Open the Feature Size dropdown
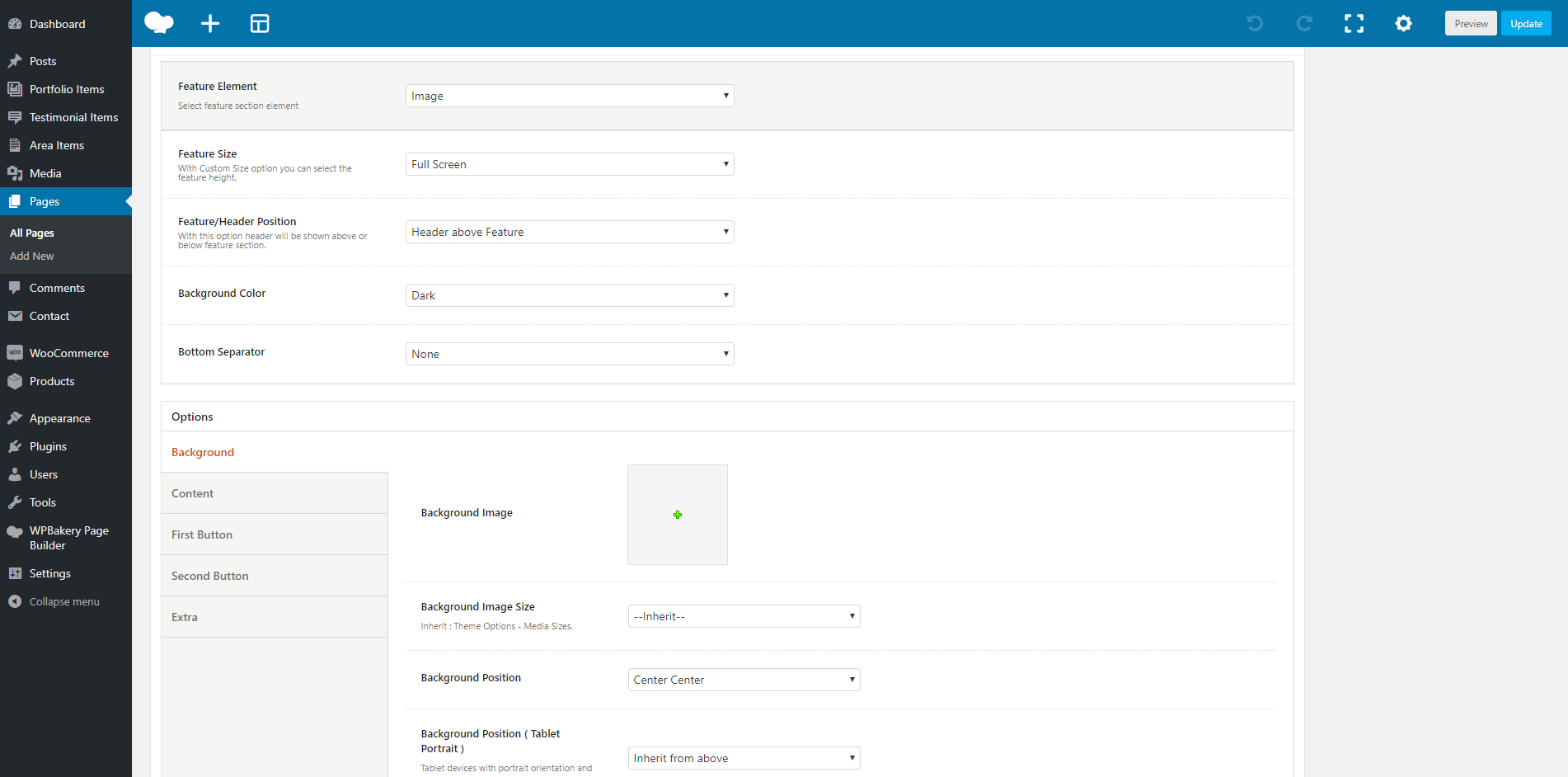1568x777 pixels. tap(570, 164)
